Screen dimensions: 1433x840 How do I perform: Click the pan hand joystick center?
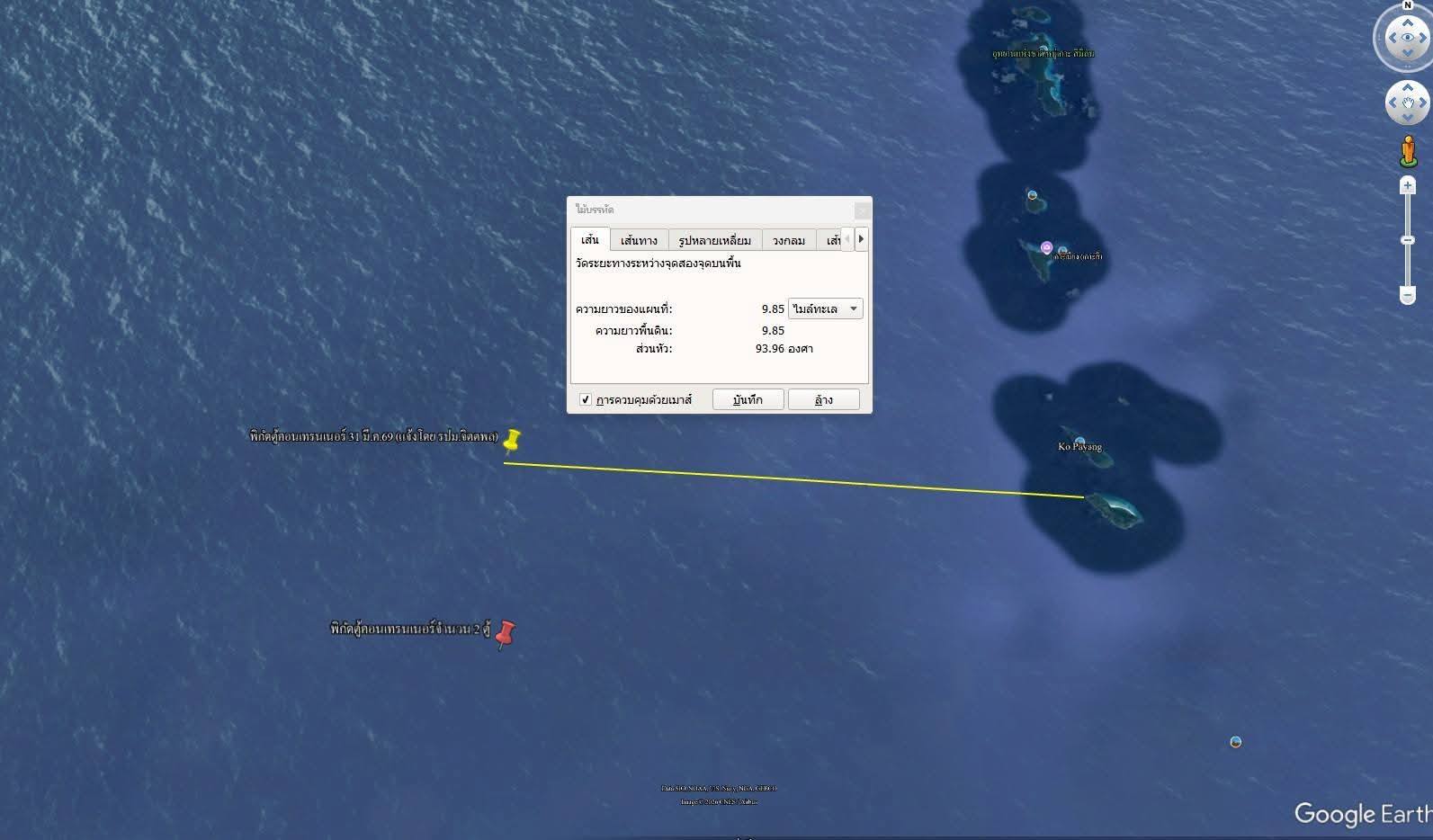(x=1407, y=103)
